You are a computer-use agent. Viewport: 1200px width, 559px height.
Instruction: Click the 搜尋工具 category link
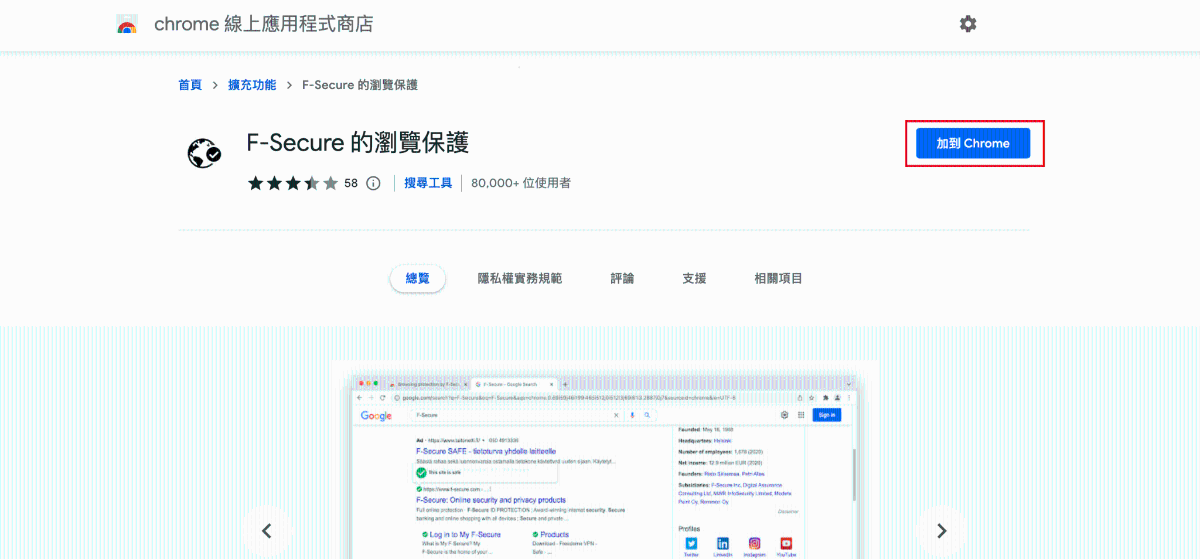click(x=428, y=183)
